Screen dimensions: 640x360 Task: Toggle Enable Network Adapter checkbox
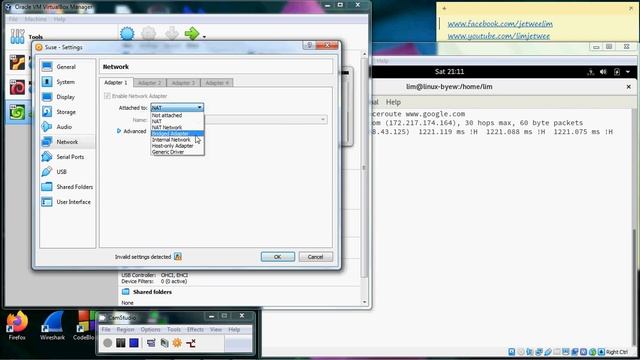coord(107,96)
